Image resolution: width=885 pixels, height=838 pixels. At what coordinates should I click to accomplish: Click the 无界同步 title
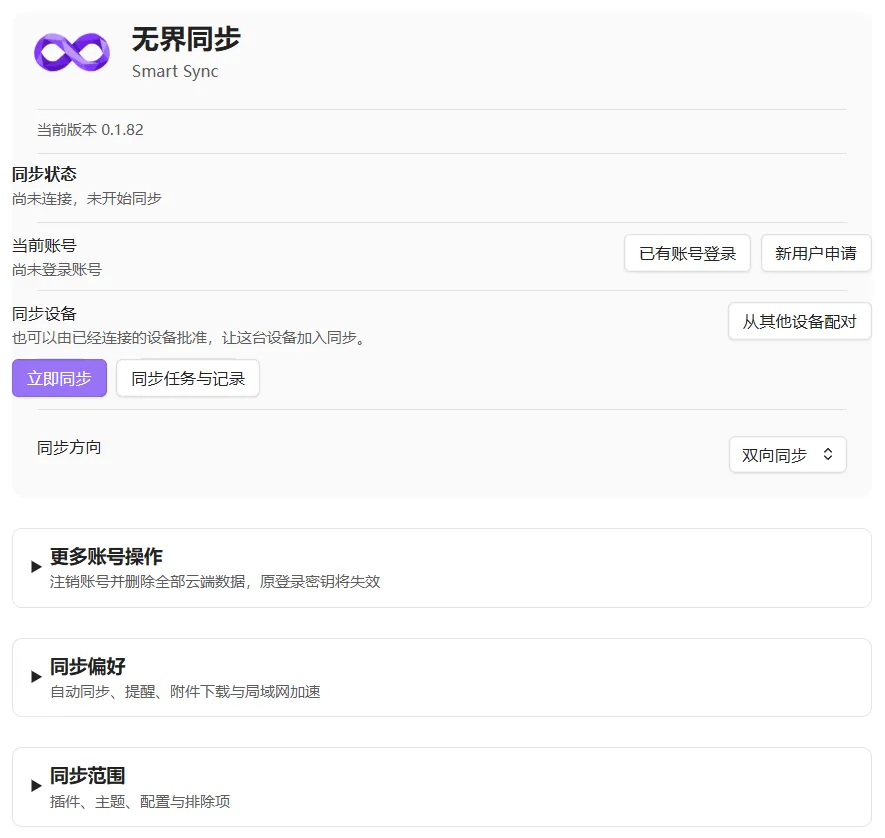186,40
